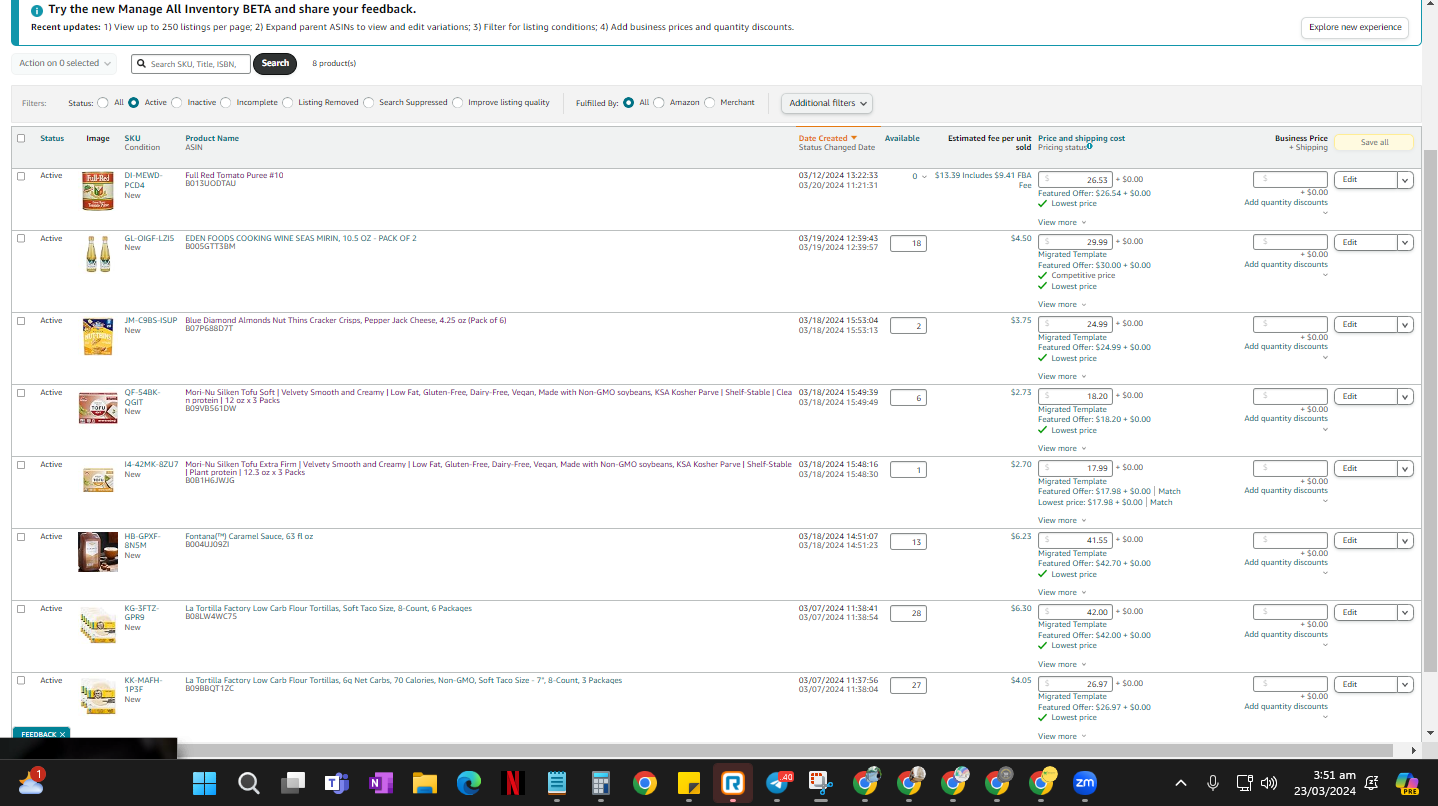Open the Copilot icon in the taskbar
Viewport: 1438px width, 806px height.
1407,783
